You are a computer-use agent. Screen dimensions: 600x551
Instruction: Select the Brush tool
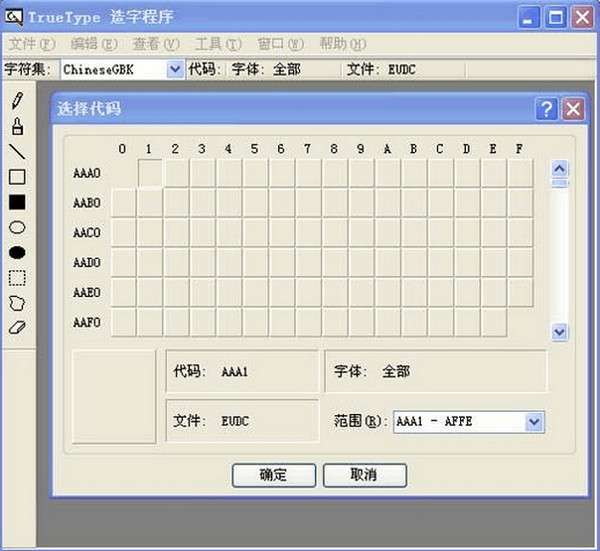click(17, 126)
